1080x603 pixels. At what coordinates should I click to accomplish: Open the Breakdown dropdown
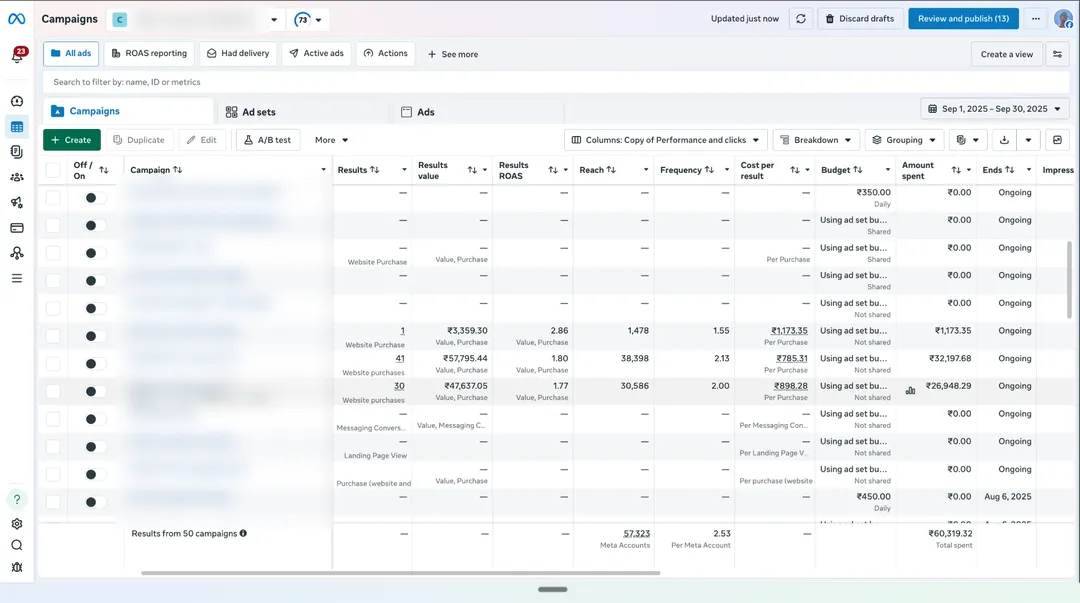point(816,140)
